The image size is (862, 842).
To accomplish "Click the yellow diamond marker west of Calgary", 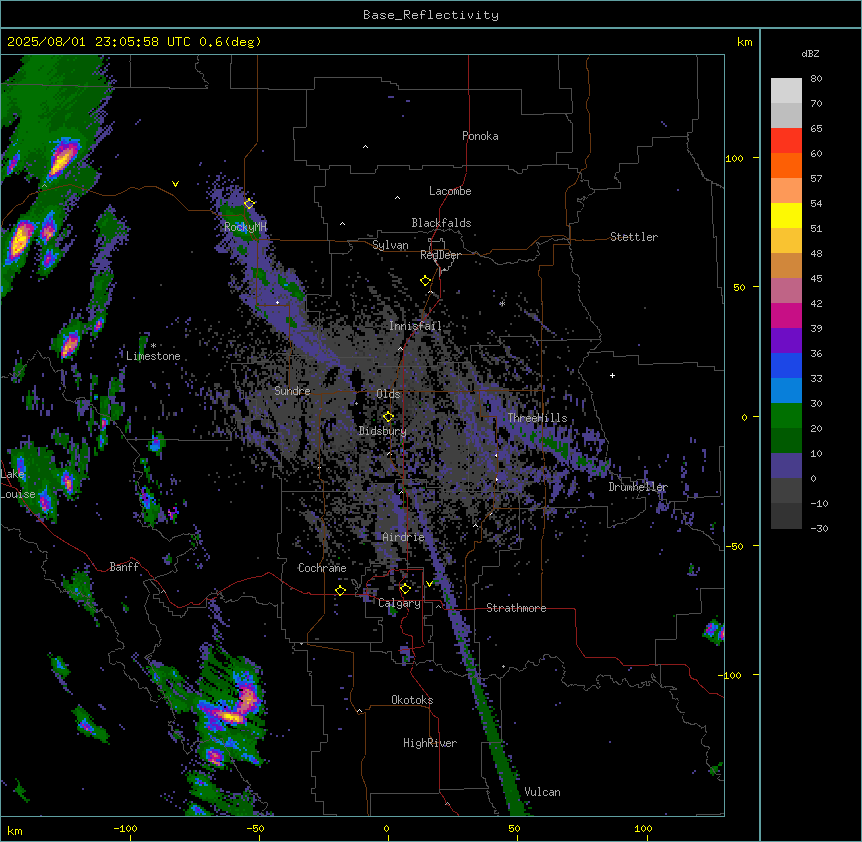I will point(340,590).
